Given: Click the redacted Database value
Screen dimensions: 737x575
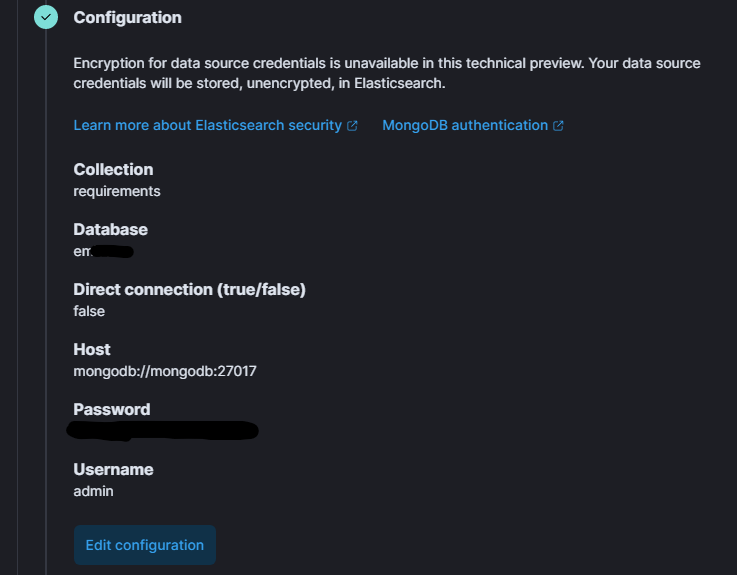Looking at the screenshot, I should [x=103, y=251].
